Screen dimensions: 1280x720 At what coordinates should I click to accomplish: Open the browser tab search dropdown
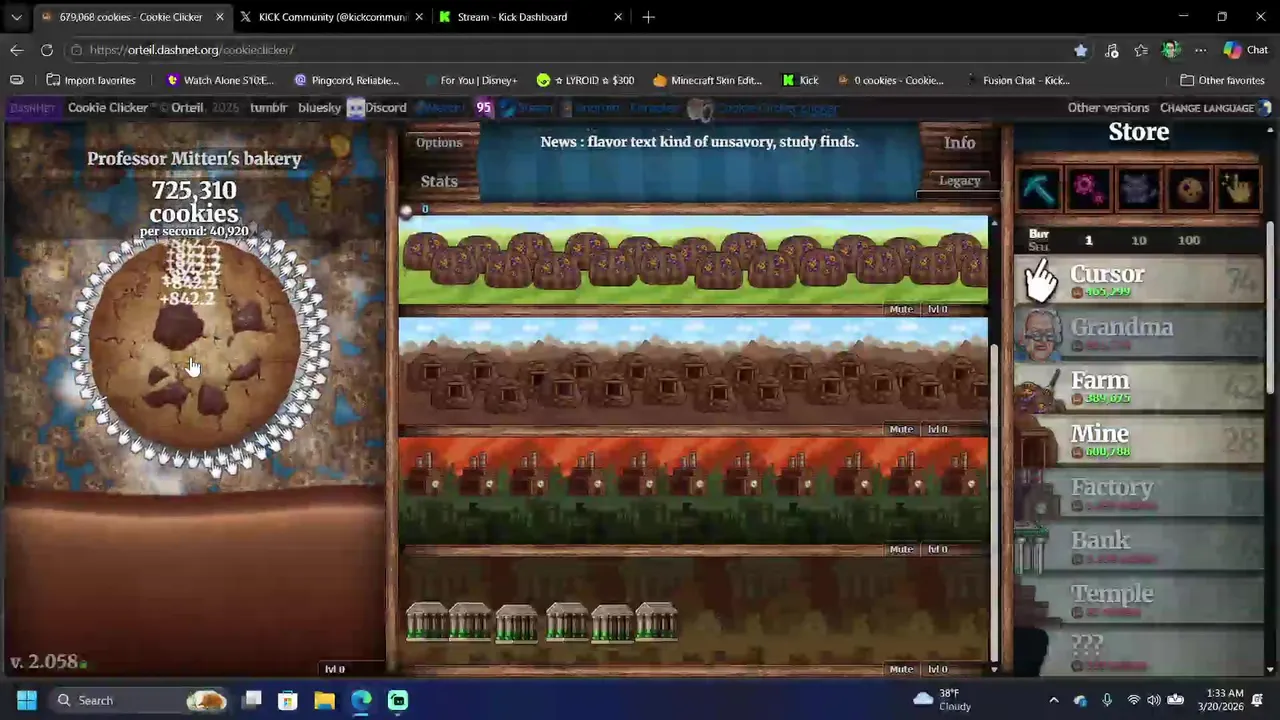tap(16, 17)
